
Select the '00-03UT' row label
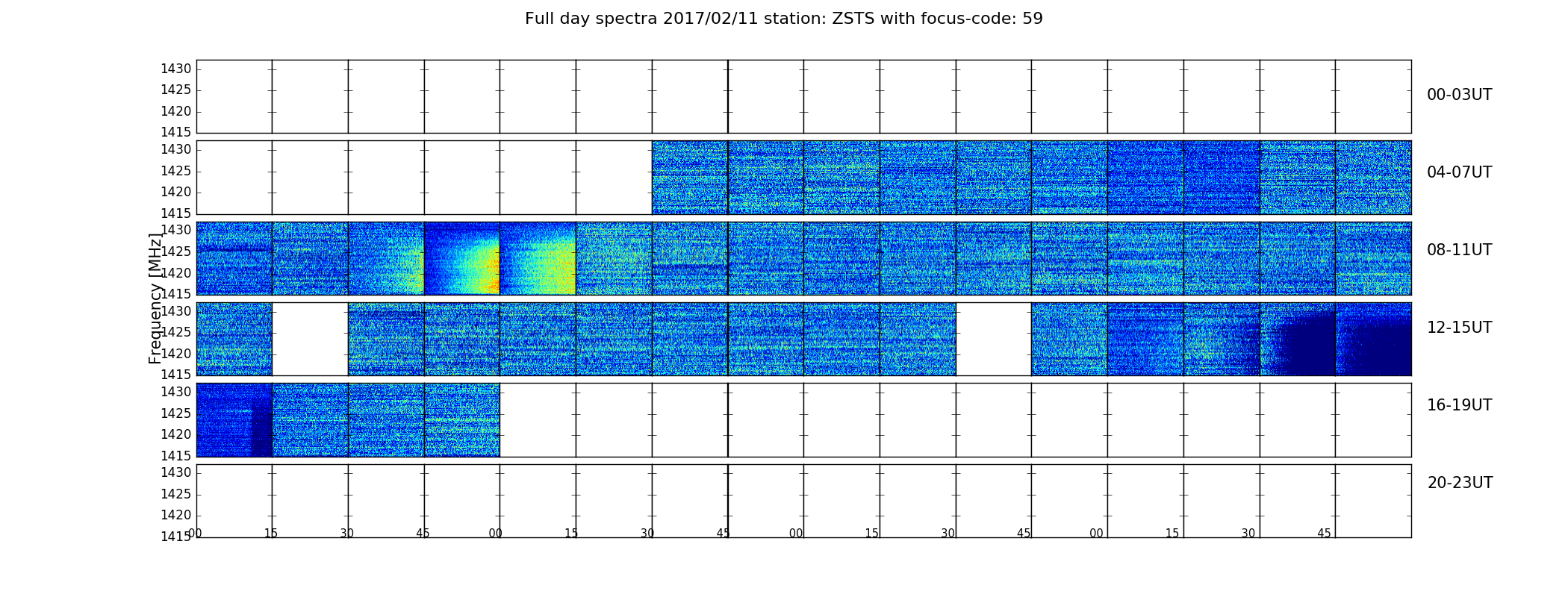point(1459,95)
